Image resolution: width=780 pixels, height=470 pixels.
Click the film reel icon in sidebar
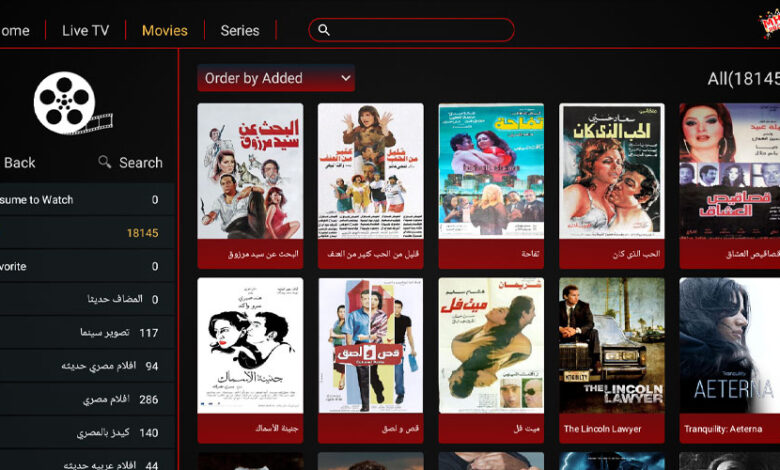point(73,103)
